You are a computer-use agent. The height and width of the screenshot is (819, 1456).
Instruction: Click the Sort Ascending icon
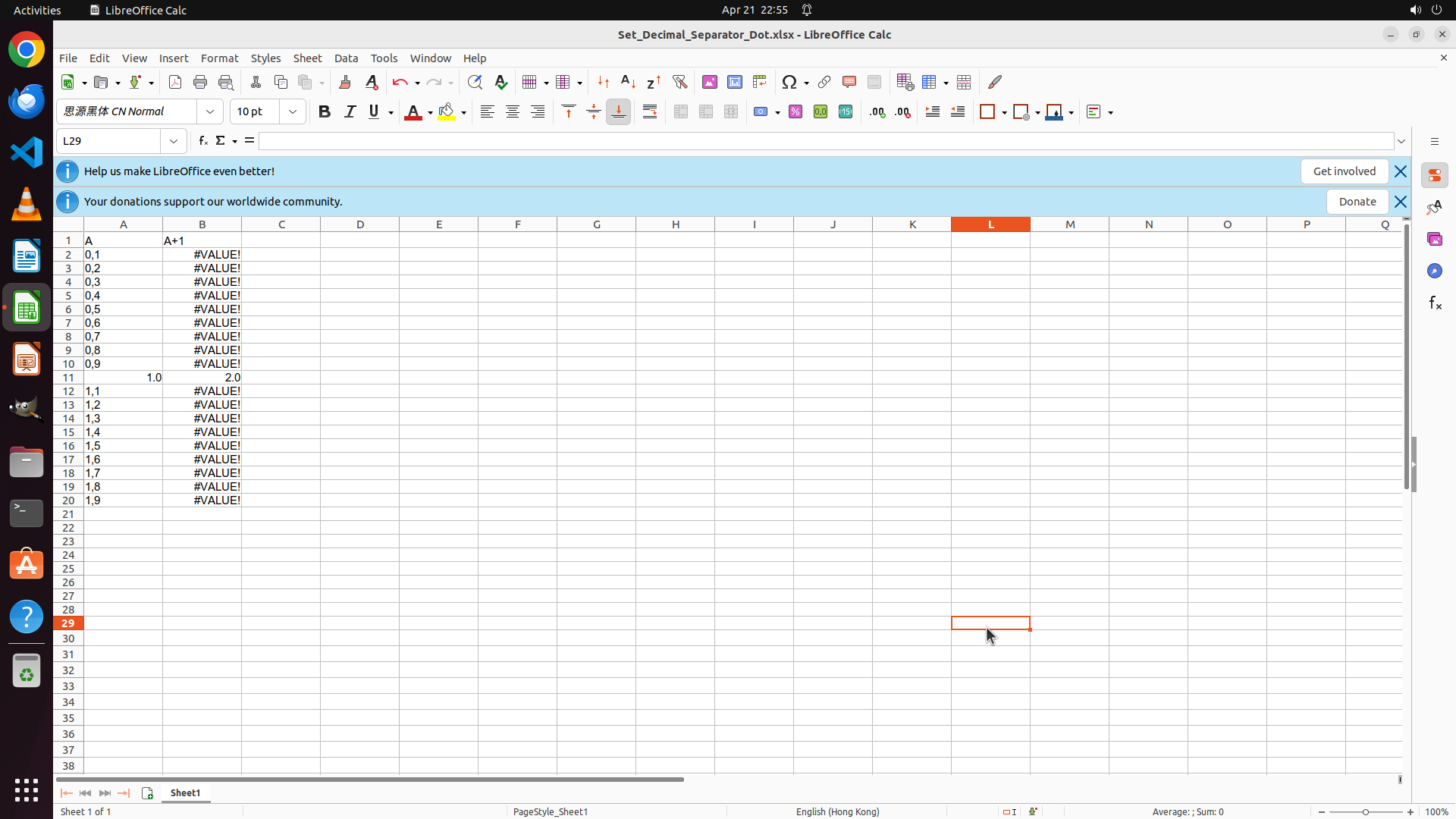tap(628, 82)
